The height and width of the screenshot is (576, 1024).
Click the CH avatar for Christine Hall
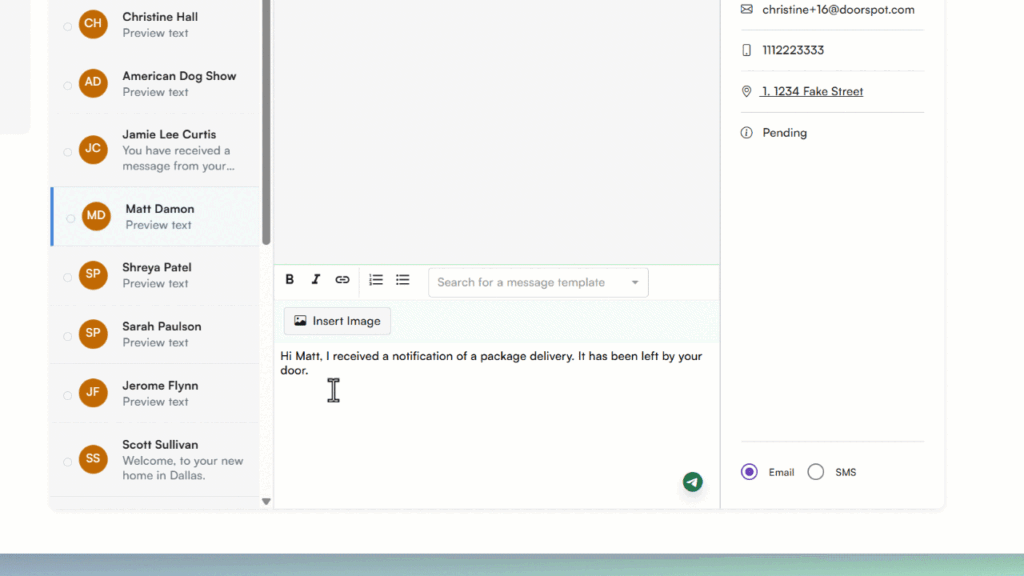[x=93, y=23]
